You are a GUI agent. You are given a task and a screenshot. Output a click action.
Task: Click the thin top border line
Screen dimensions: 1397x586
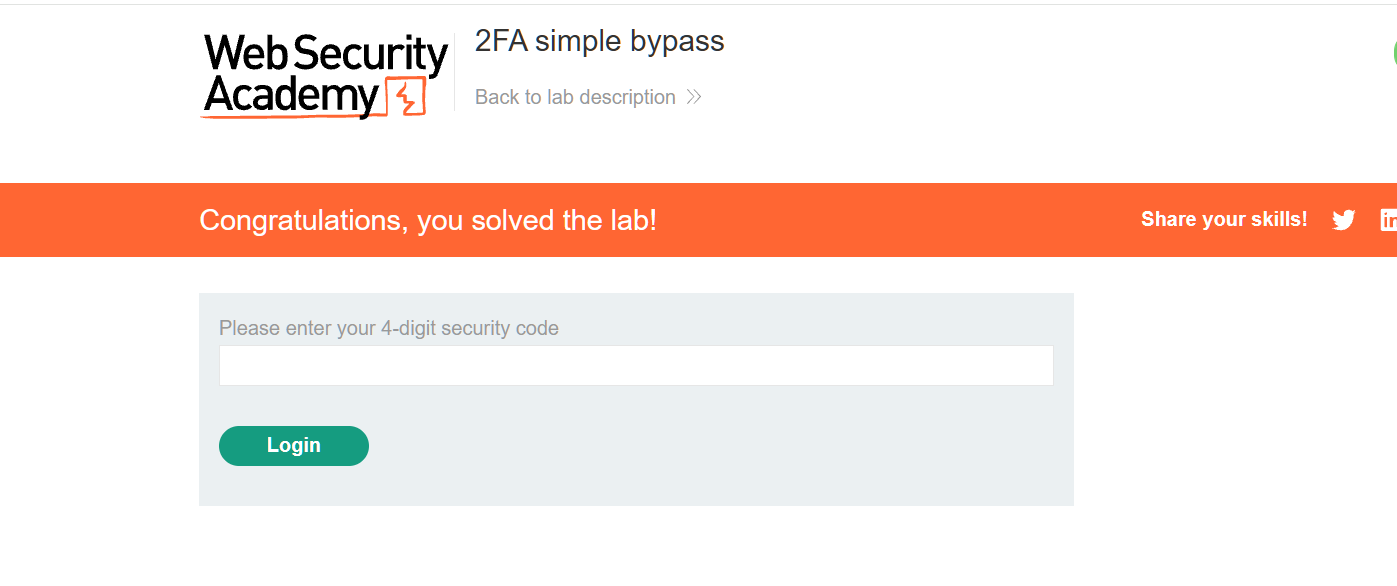point(698,4)
